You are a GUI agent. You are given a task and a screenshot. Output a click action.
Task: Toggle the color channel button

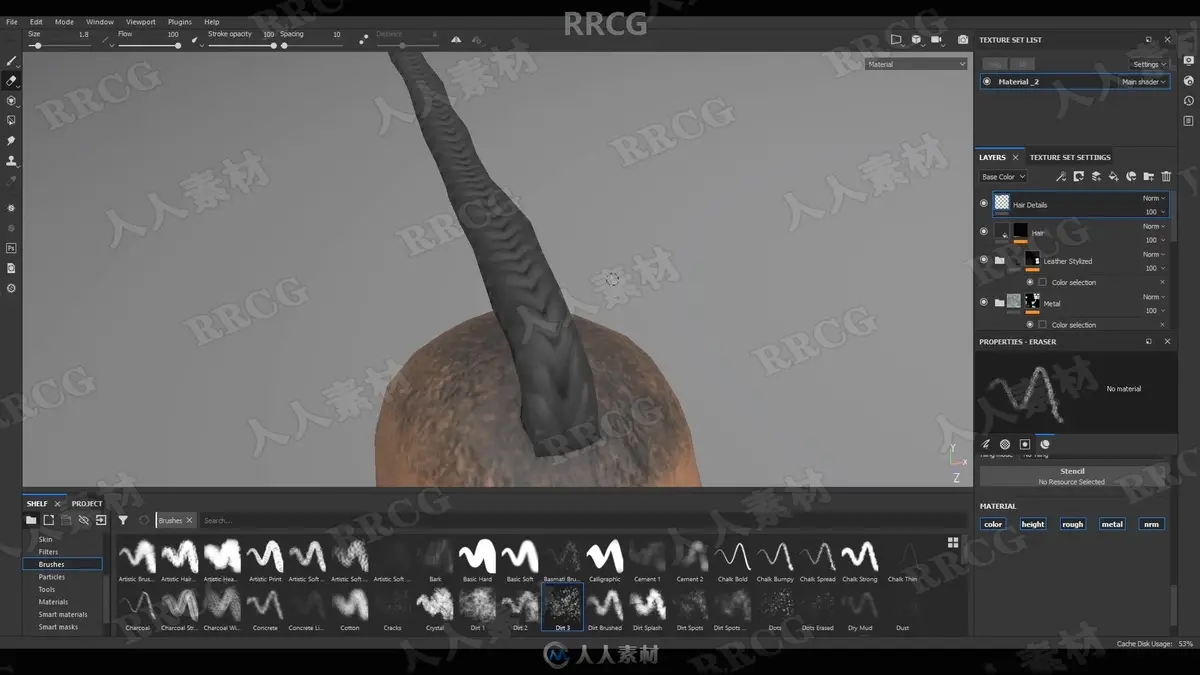click(x=993, y=524)
